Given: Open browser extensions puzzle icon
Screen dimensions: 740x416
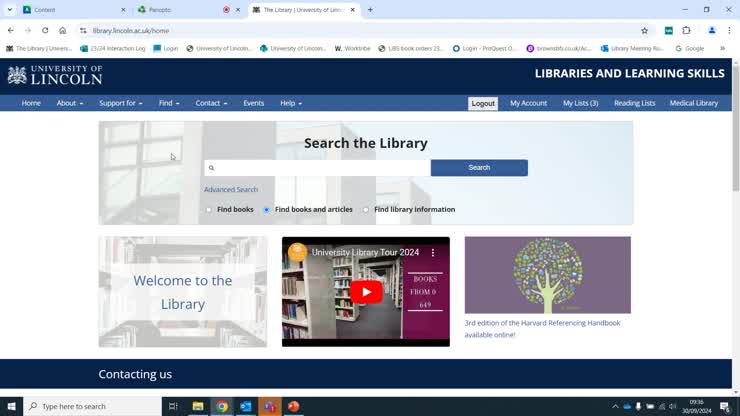Looking at the screenshot, I should coord(686,31).
